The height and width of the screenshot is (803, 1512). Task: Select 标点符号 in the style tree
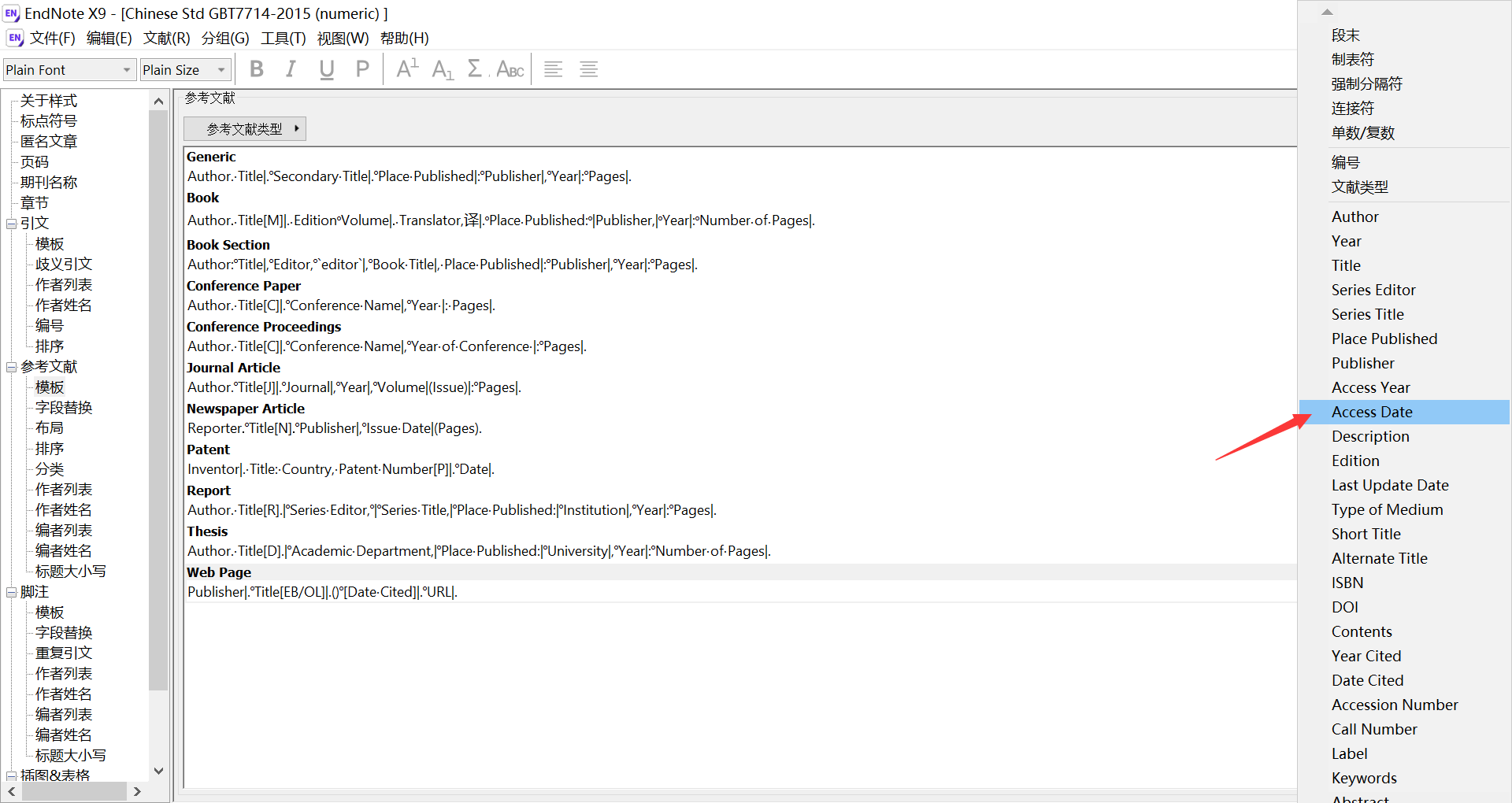coord(49,121)
